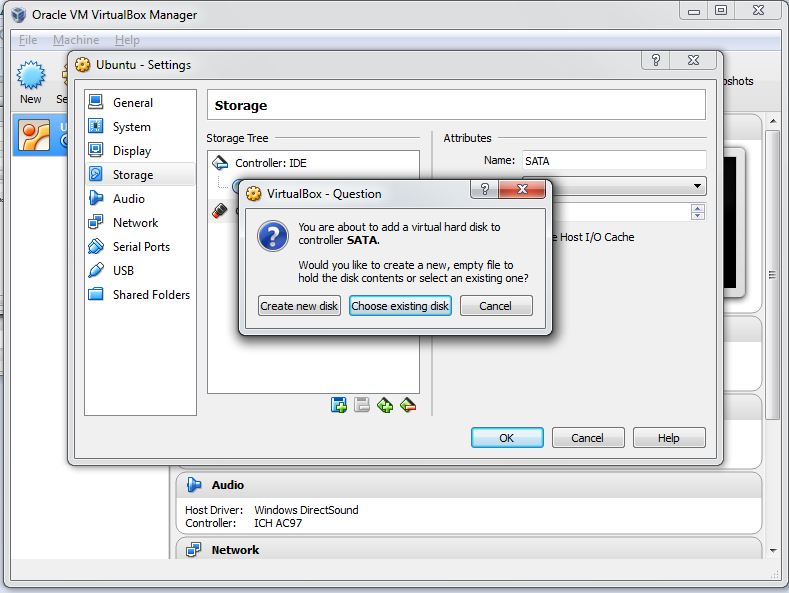The height and width of the screenshot is (593, 789).
Task: Click help question mark in Settings title bar
Action: (656, 60)
